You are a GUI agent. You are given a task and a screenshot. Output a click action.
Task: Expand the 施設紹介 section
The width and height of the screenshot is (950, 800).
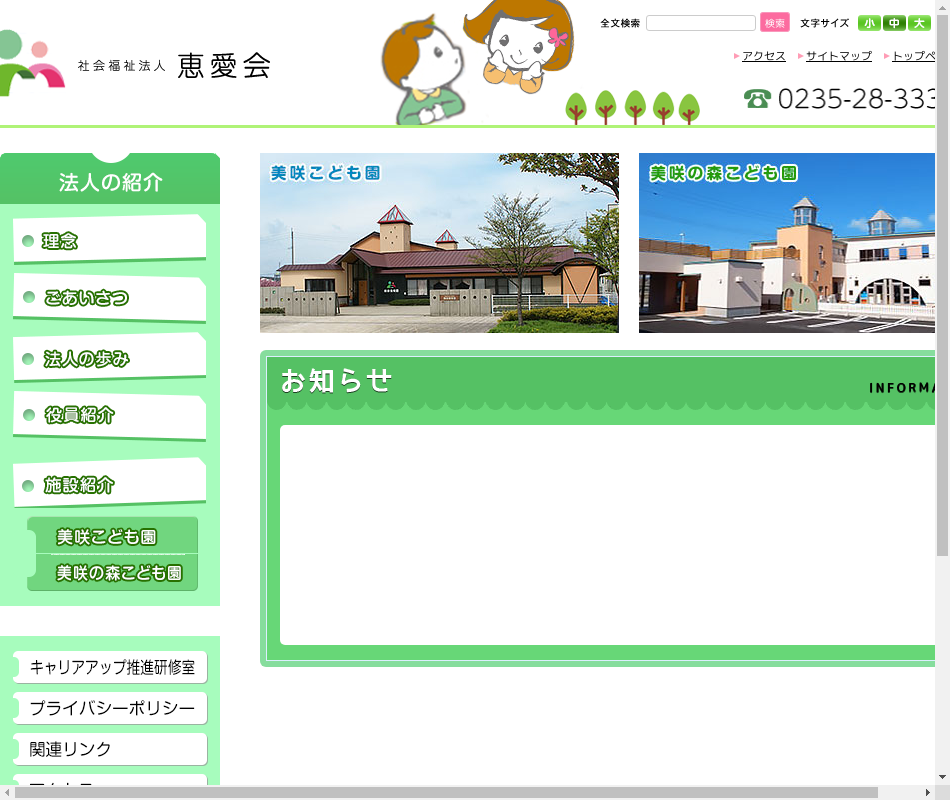tap(108, 485)
